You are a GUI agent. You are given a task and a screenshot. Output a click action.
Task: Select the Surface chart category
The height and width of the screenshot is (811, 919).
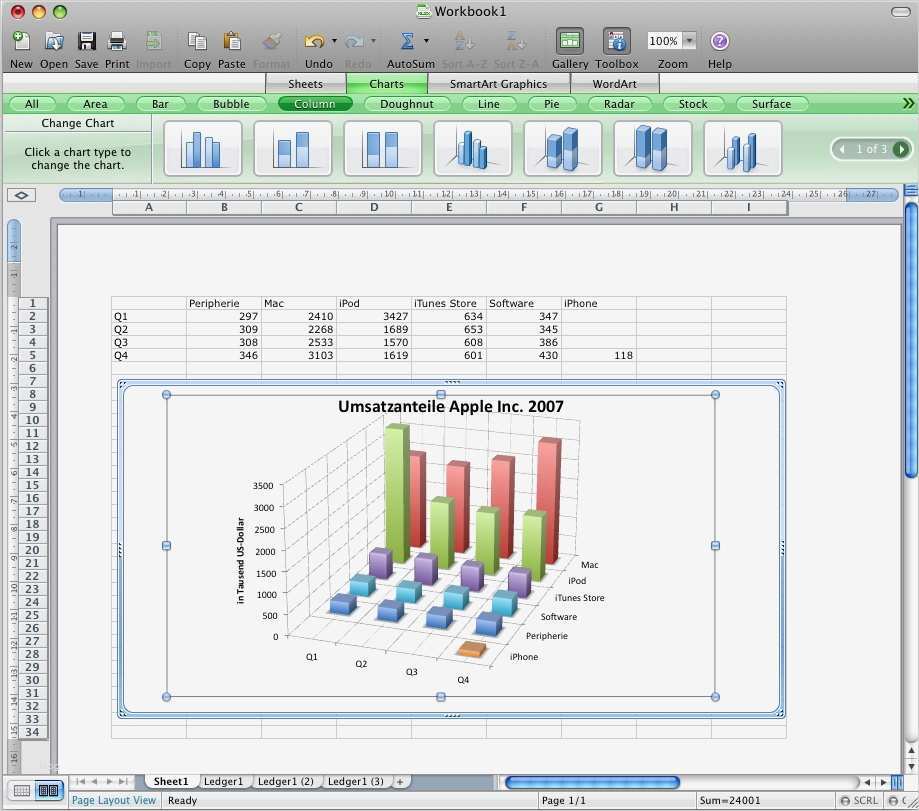pyautogui.click(x=771, y=104)
